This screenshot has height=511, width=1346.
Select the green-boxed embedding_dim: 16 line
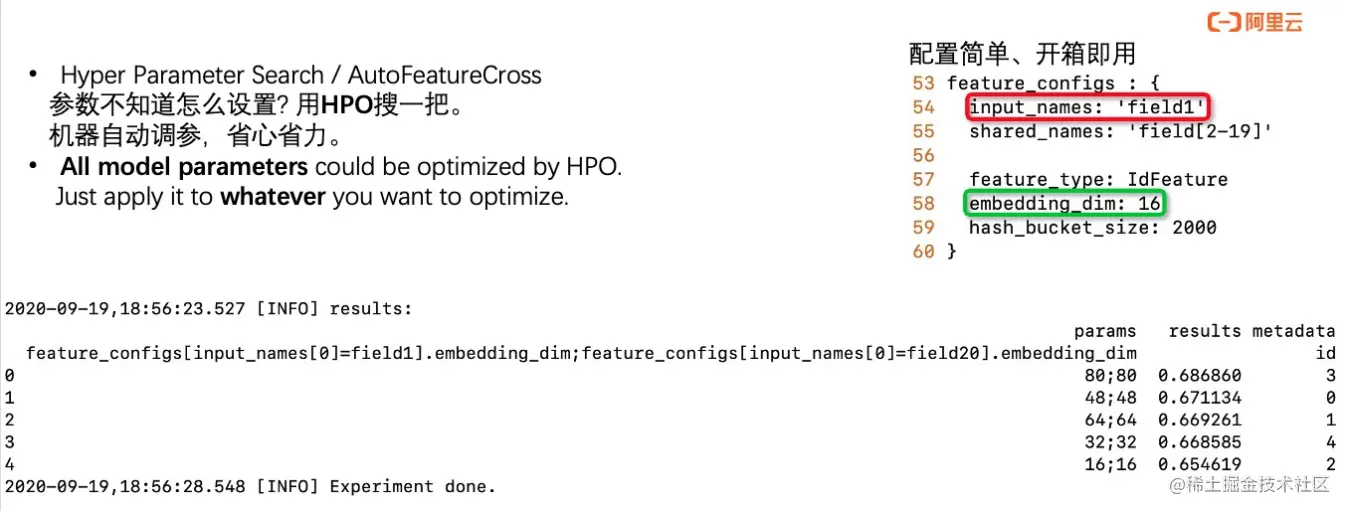[x=1066, y=203]
